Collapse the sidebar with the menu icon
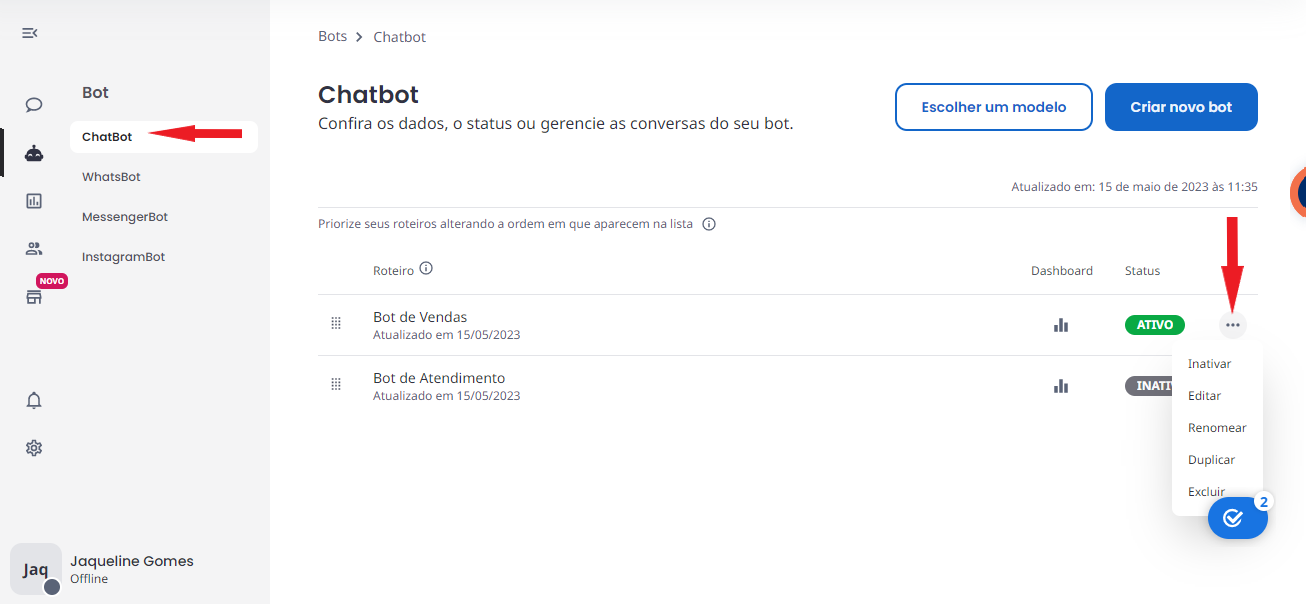Viewport: 1306px width, 604px height. coord(30,33)
